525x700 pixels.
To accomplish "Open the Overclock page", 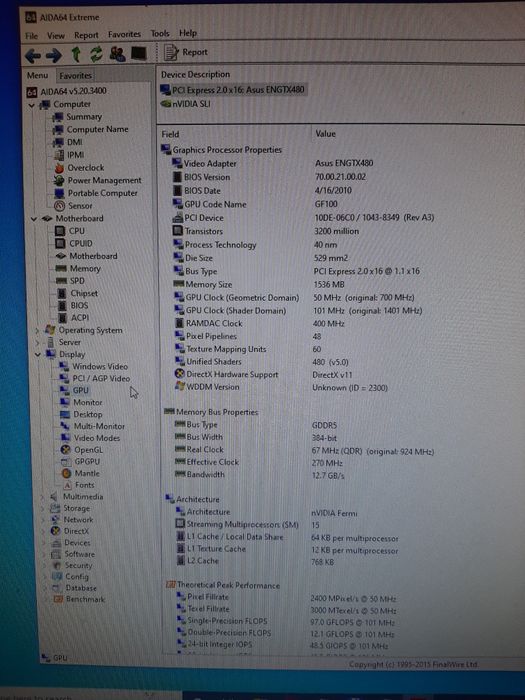I will [x=79, y=168].
